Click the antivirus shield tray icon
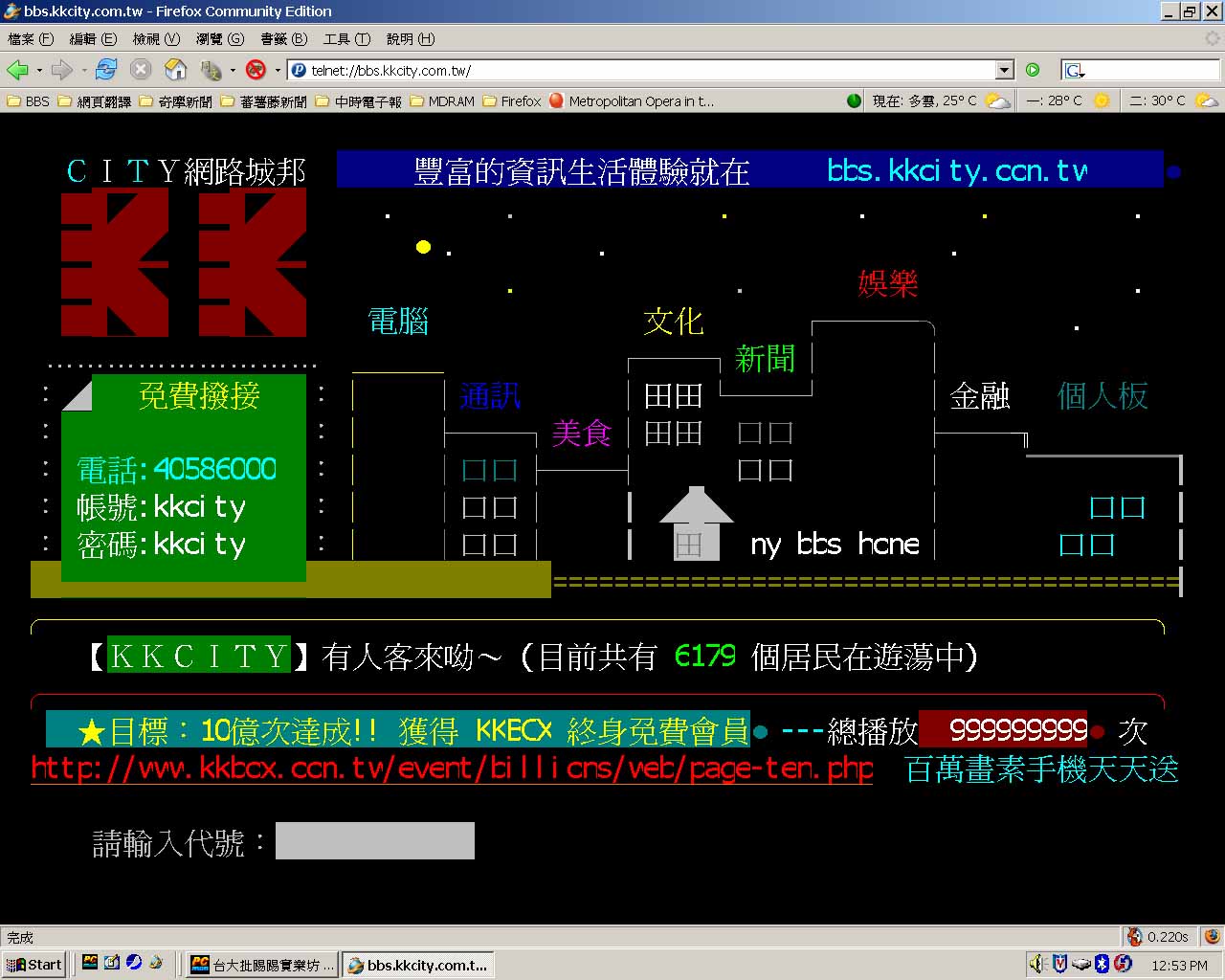This screenshot has width=1225, height=980. tap(1059, 964)
